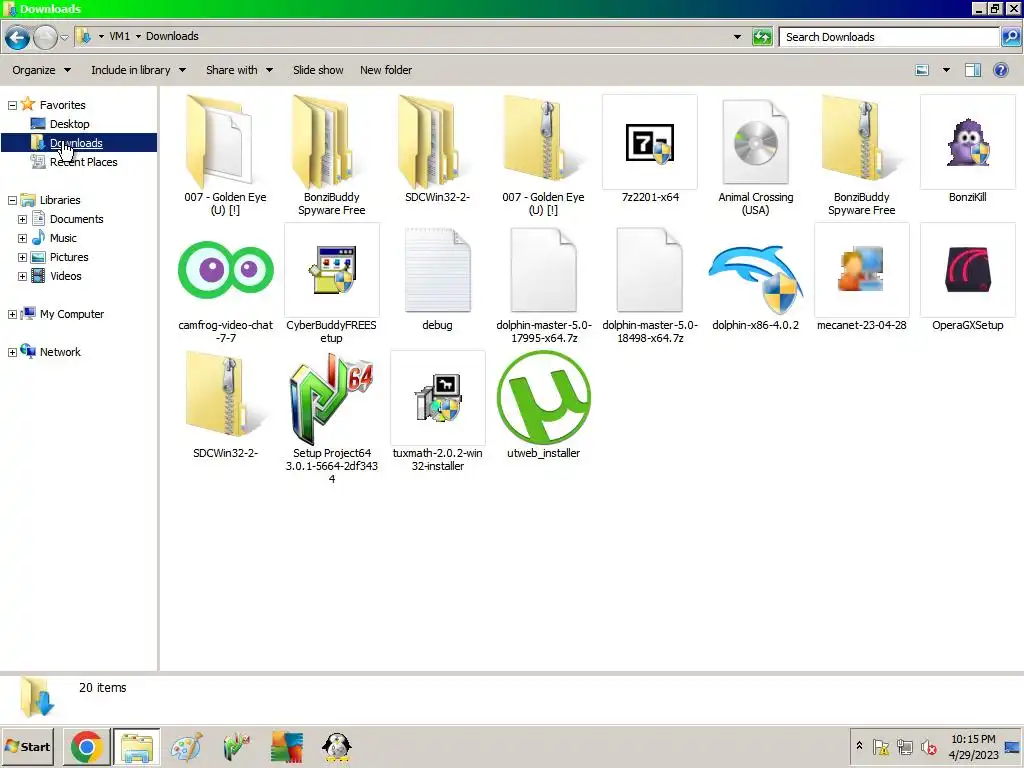This screenshot has width=1024, height=768.
Task: Select the CyberBuddyFREESetup installer
Action: (x=331, y=270)
